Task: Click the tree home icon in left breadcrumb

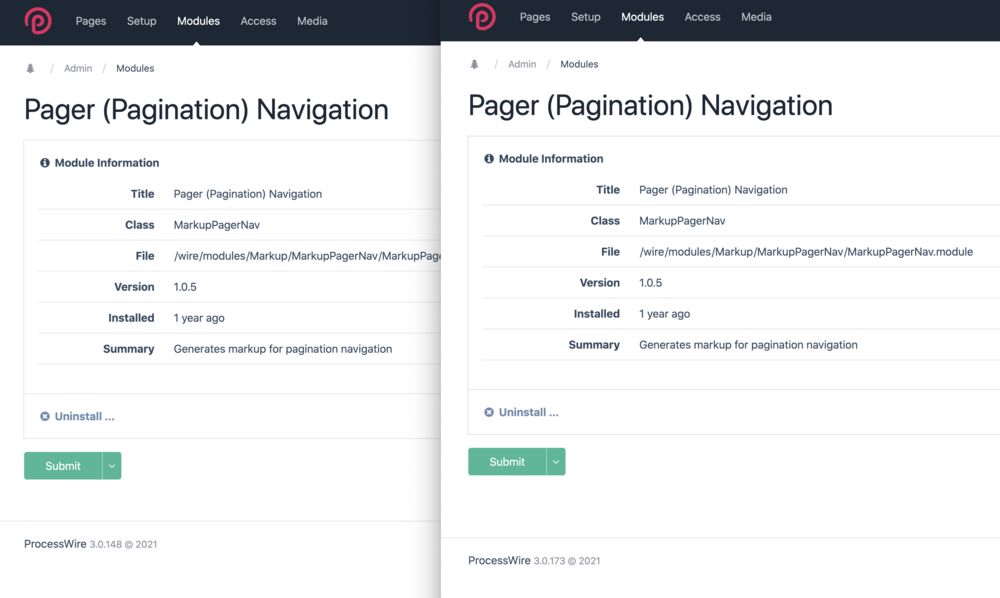Action: click(30, 69)
